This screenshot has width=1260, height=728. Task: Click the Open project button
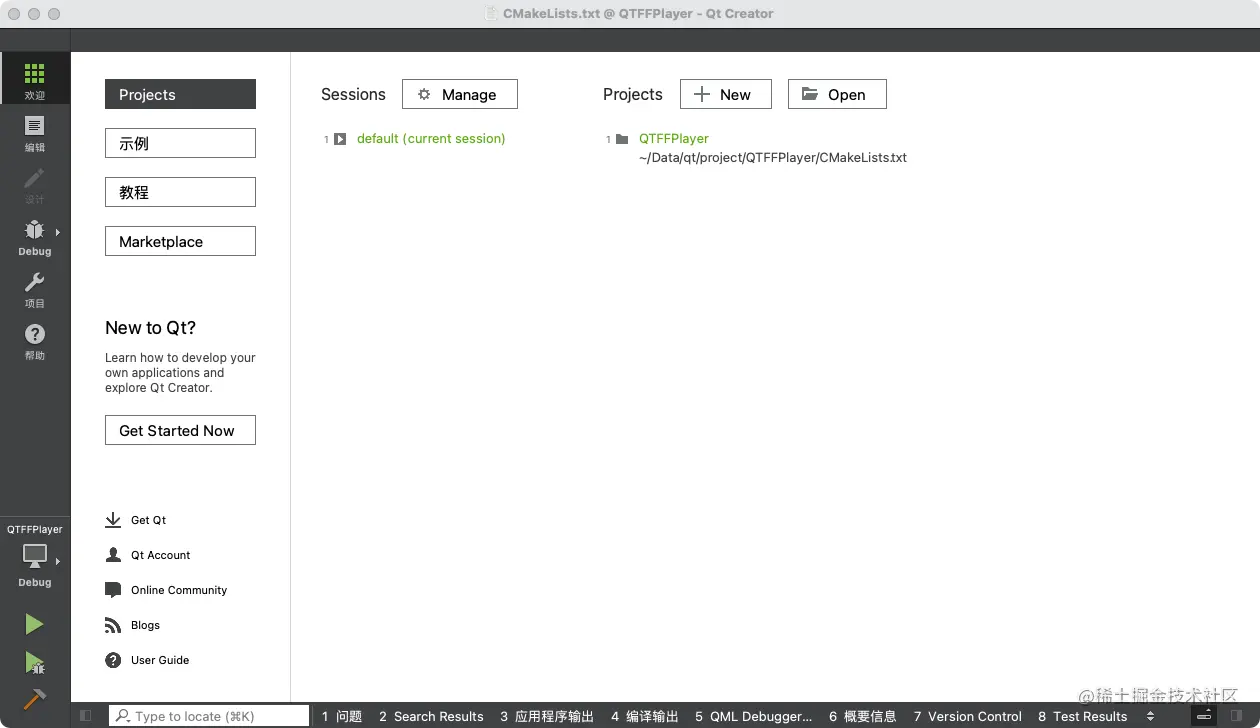pyautogui.click(x=837, y=94)
